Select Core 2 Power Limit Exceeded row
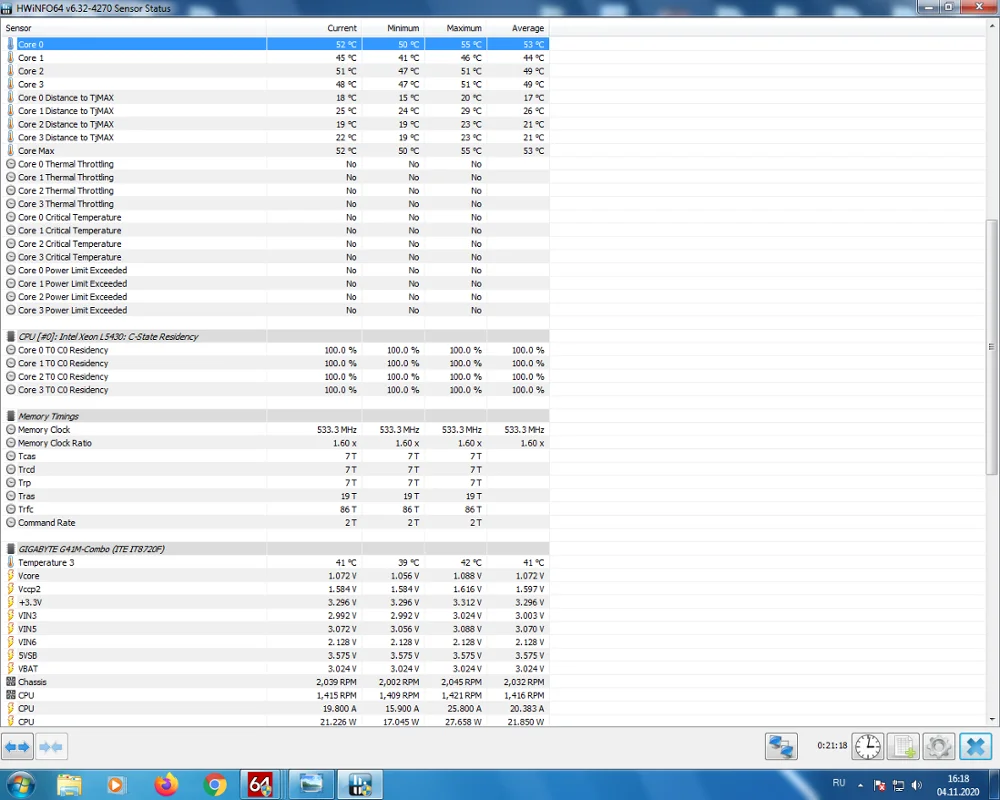 pos(275,297)
